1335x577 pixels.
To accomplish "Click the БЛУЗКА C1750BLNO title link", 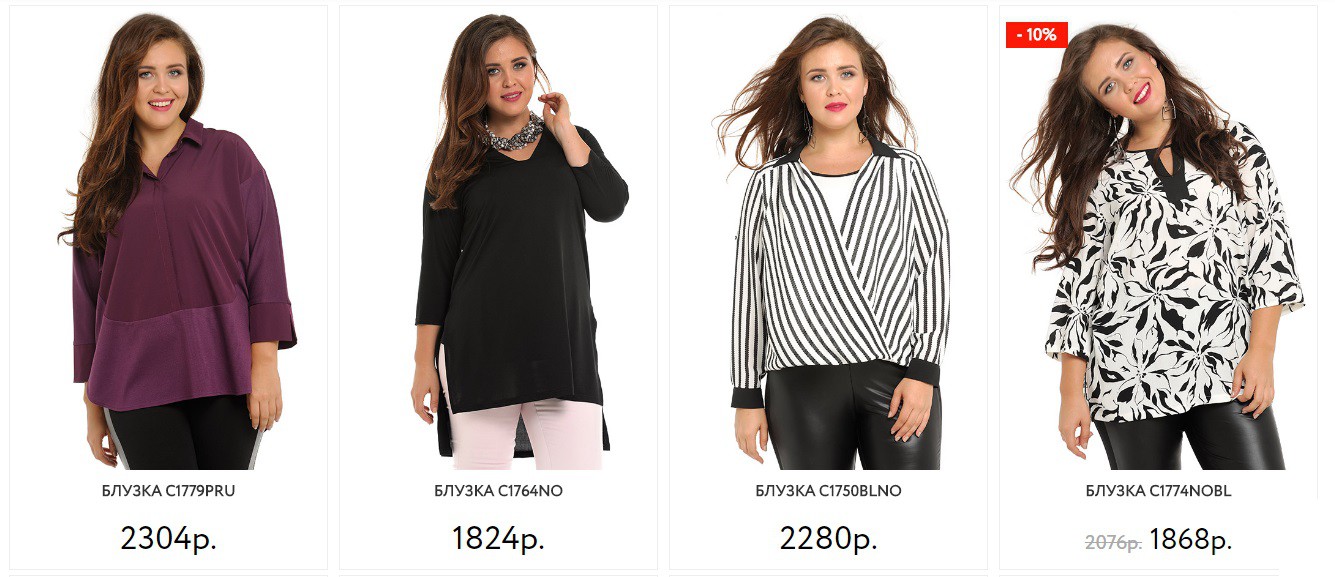I will 828,491.
